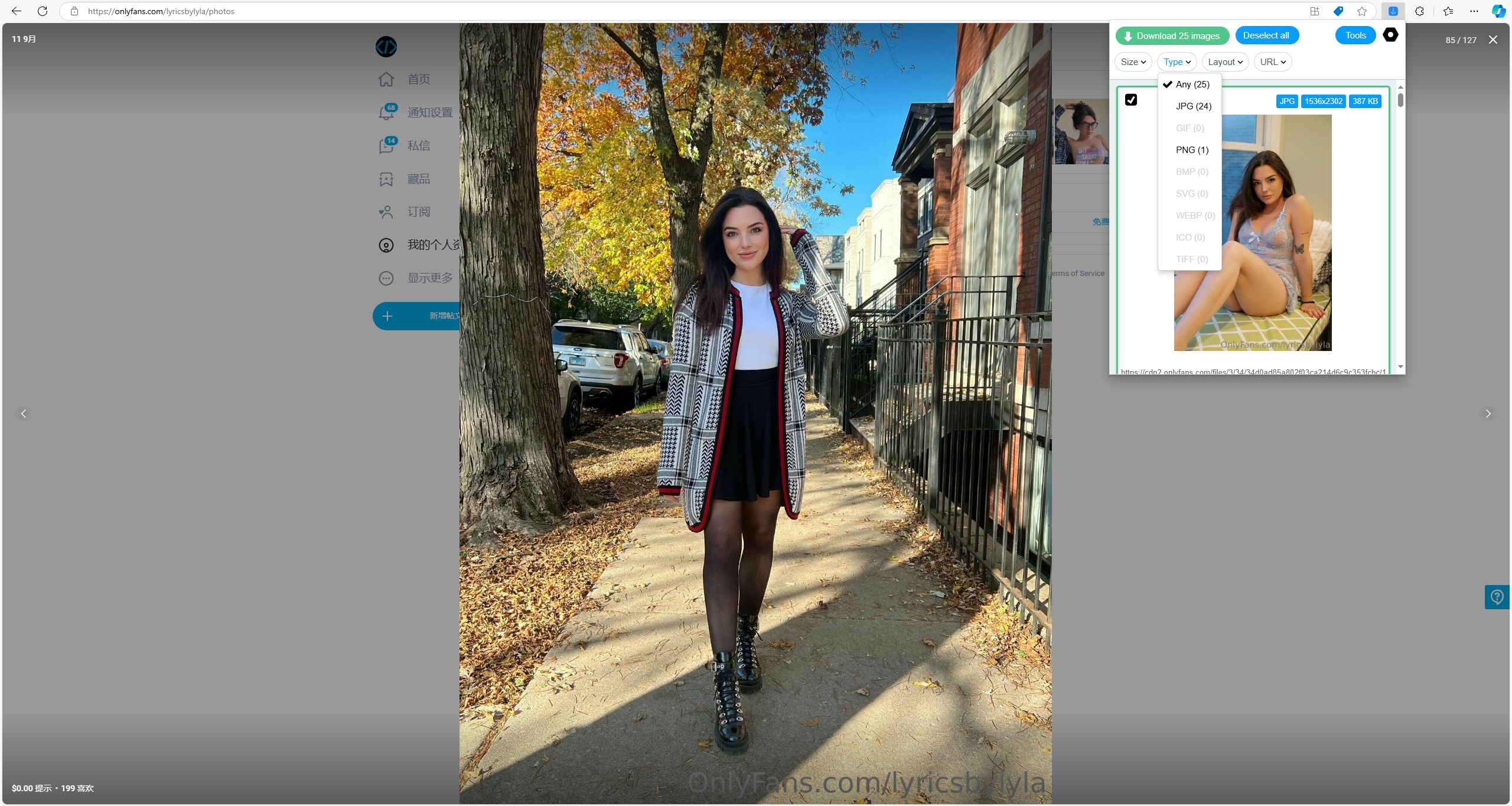Viewport: 1512px width, 806px height.
Task: Click the Deselect all button
Action: (1265, 35)
